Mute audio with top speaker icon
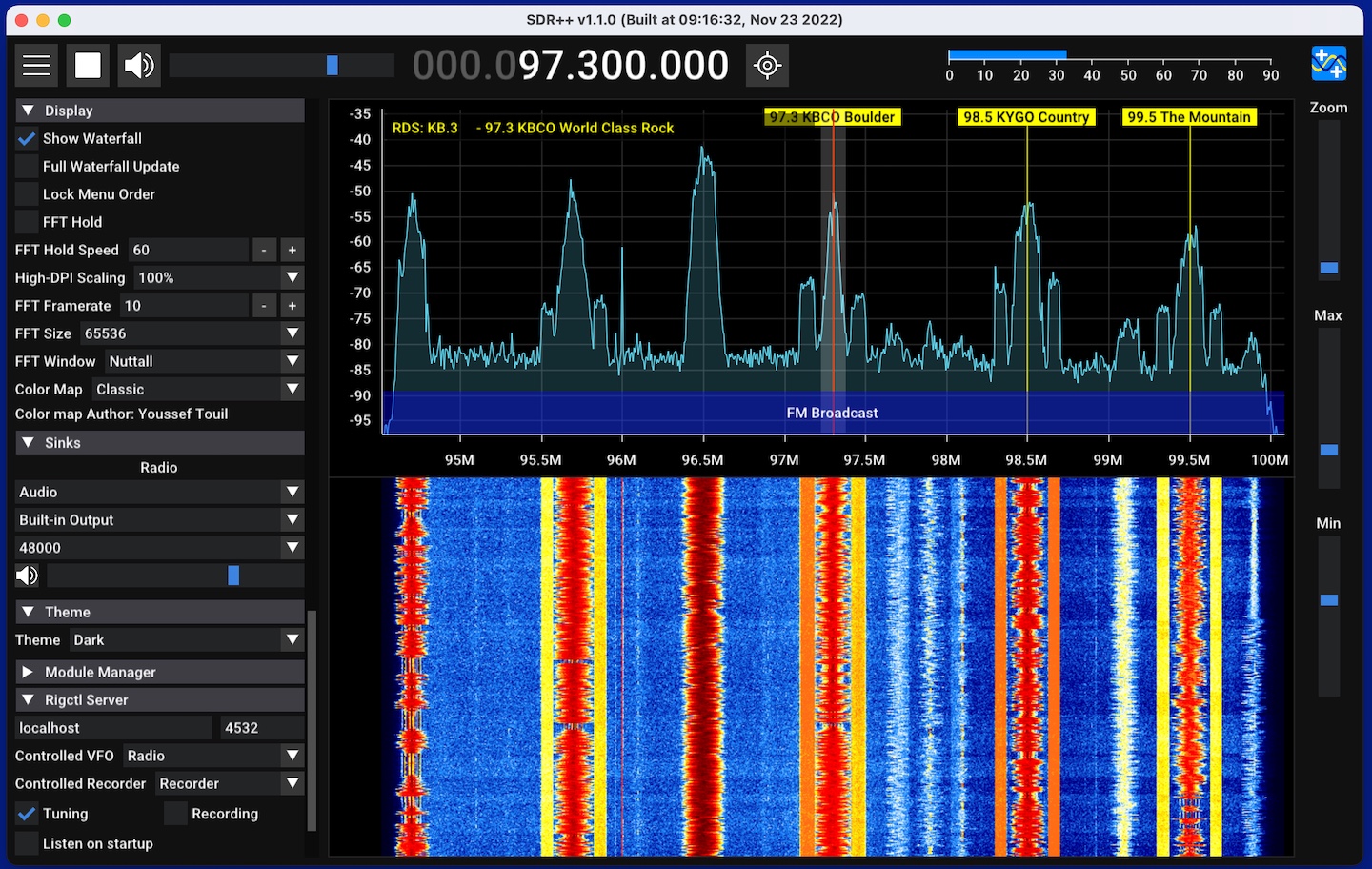This screenshot has width=1372, height=869. click(139, 66)
